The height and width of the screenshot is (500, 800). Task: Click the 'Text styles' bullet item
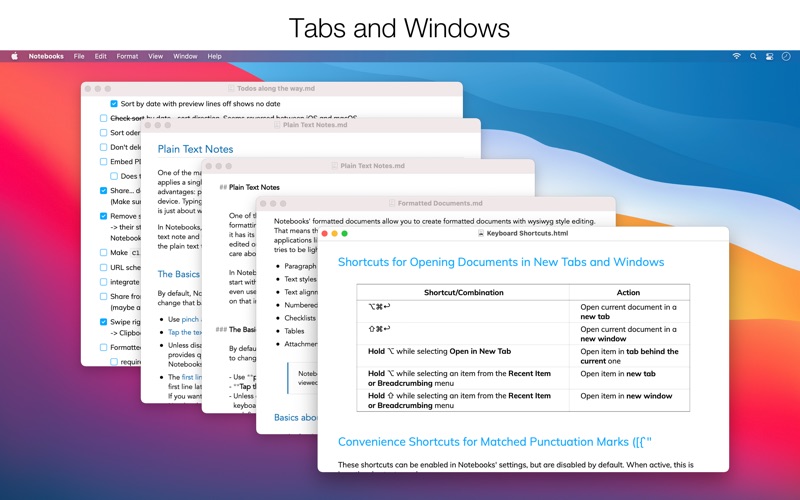pos(300,279)
